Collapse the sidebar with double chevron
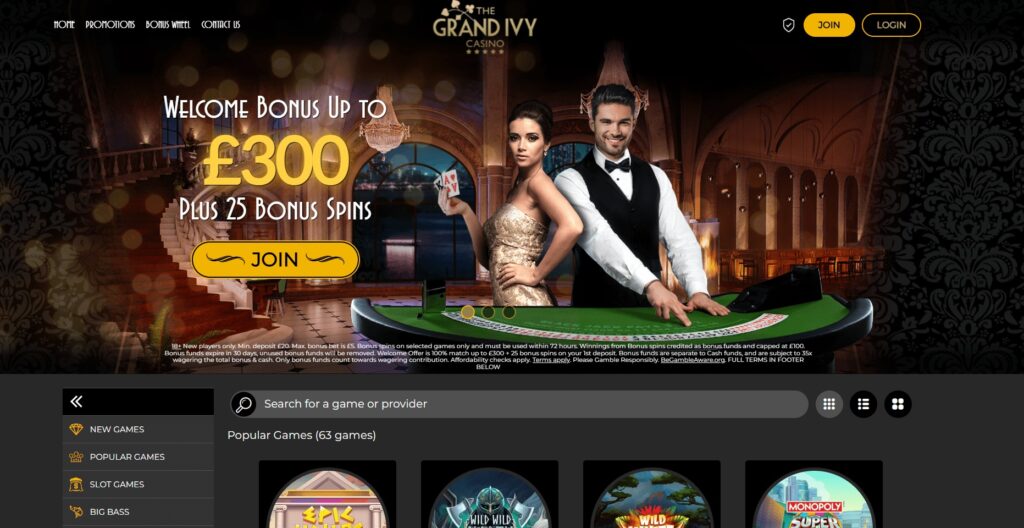1024x528 pixels. tap(76, 401)
